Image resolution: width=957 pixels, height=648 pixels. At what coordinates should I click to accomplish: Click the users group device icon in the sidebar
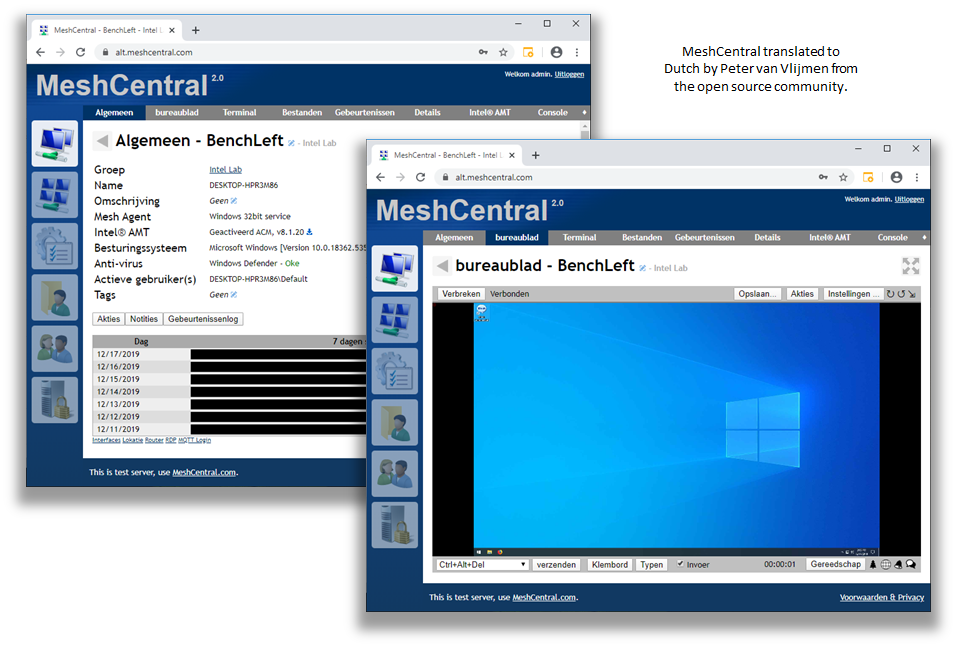(x=394, y=472)
